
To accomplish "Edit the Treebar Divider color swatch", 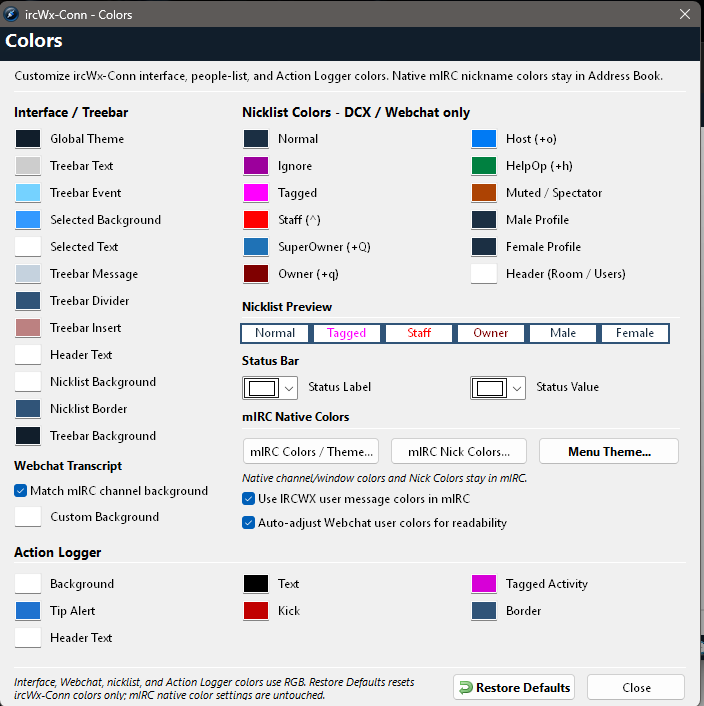I will tap(28, 301).
